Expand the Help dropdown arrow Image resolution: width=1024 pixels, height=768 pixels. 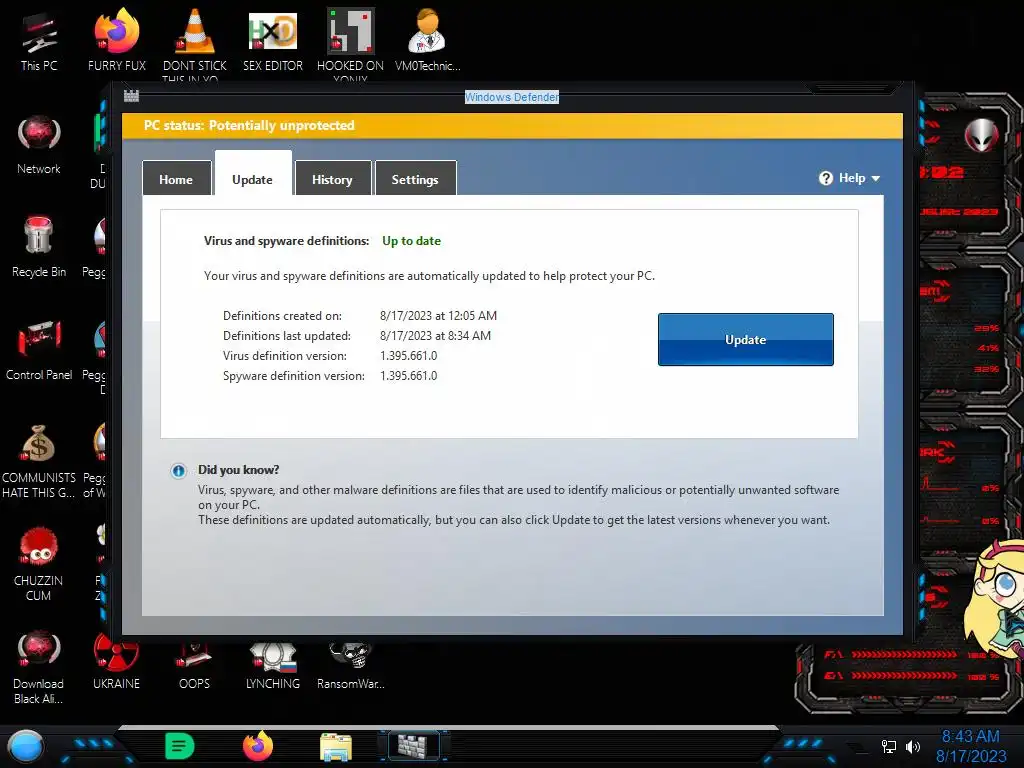[x=876, y=178]
